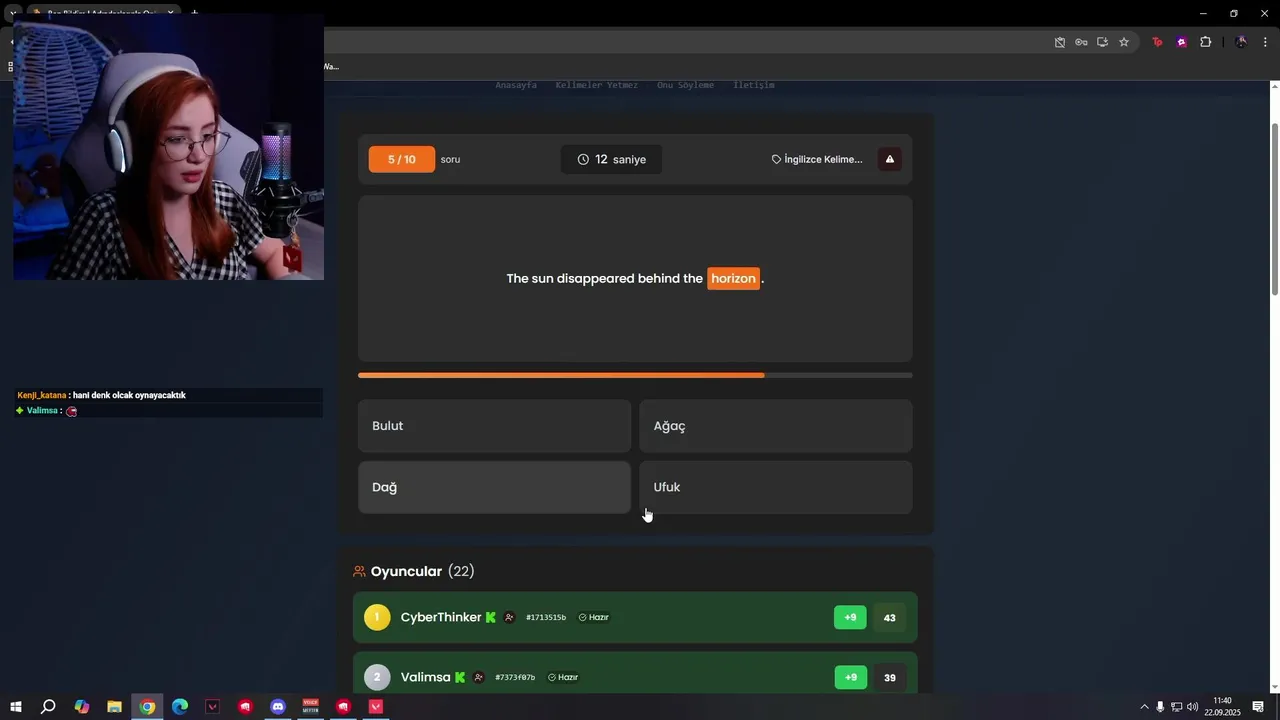Show hidden system tray icons
Screen dimensions: 1280x720
[1144, 707]
